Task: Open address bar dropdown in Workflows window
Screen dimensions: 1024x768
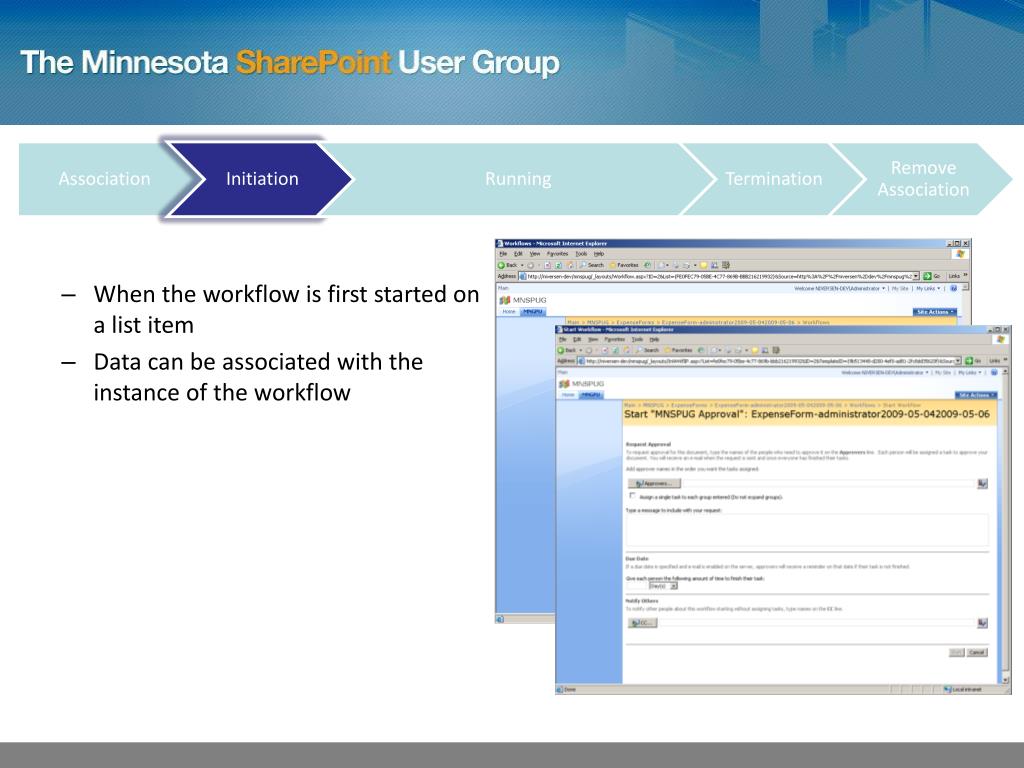Action: tap(916, 276)
